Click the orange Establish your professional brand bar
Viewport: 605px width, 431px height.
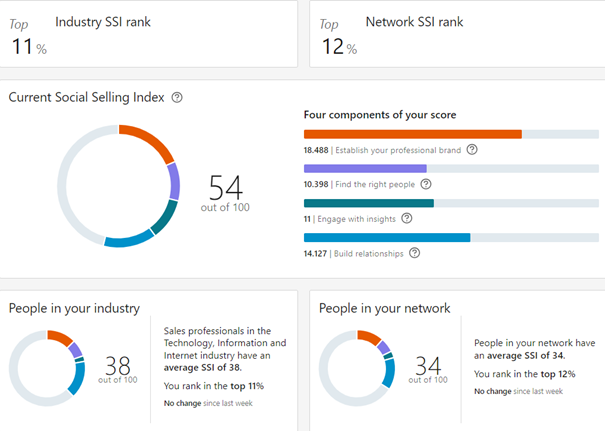tap(412, 134)
